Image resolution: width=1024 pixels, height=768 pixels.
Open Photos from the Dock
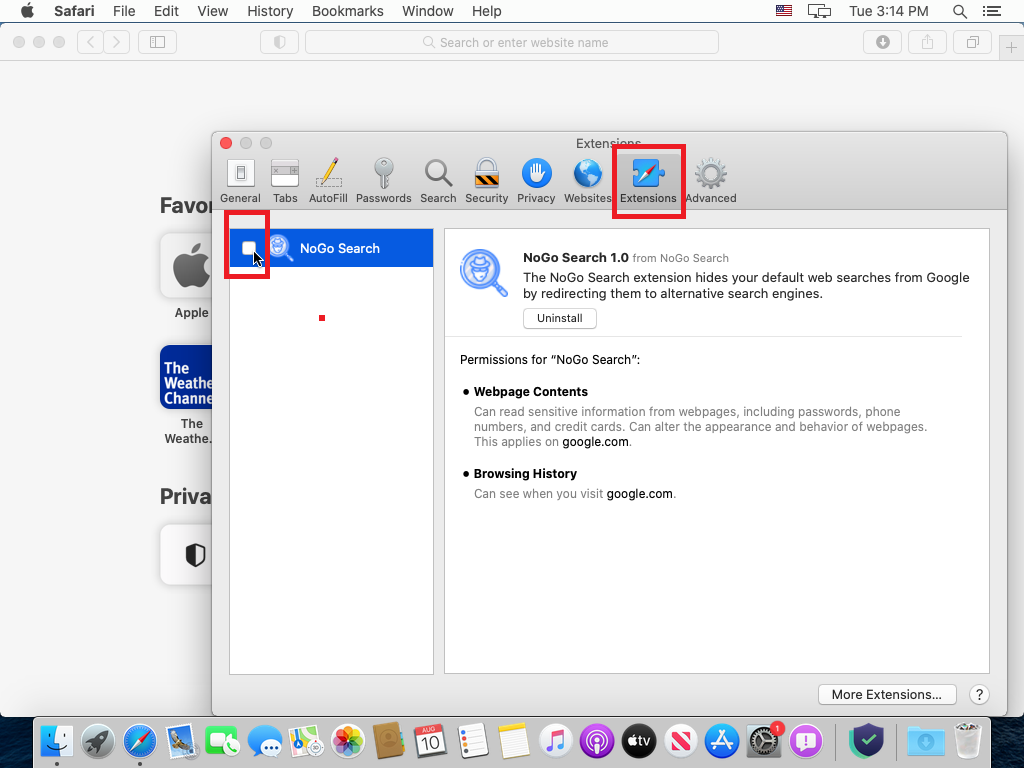tap(347, 742)
